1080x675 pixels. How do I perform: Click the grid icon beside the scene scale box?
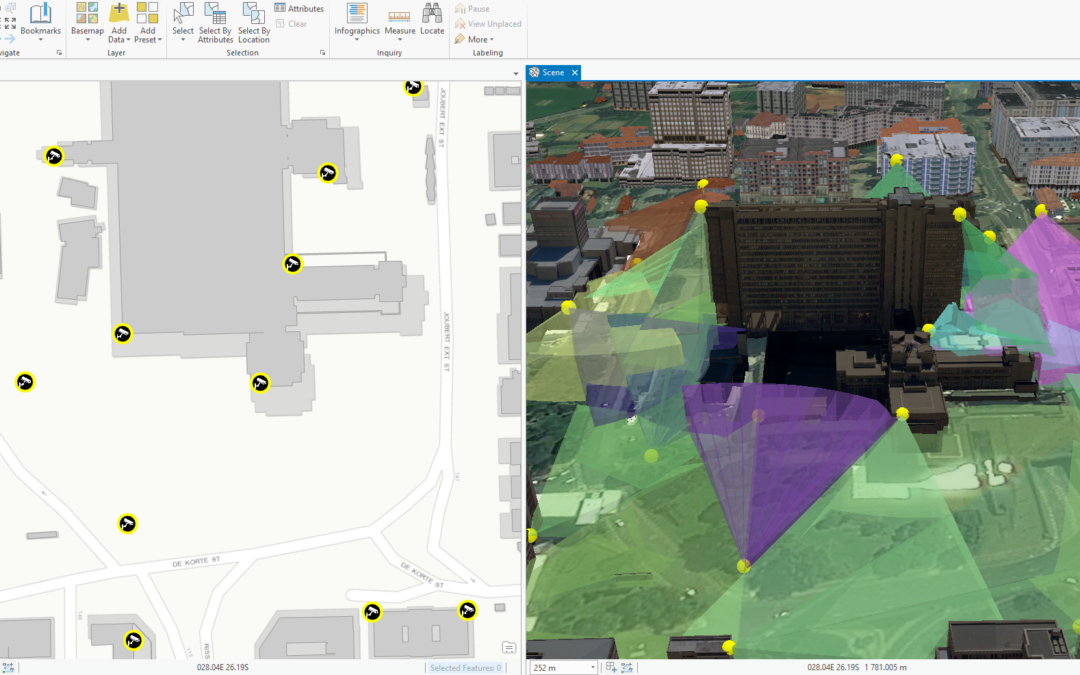coord(611,667)
